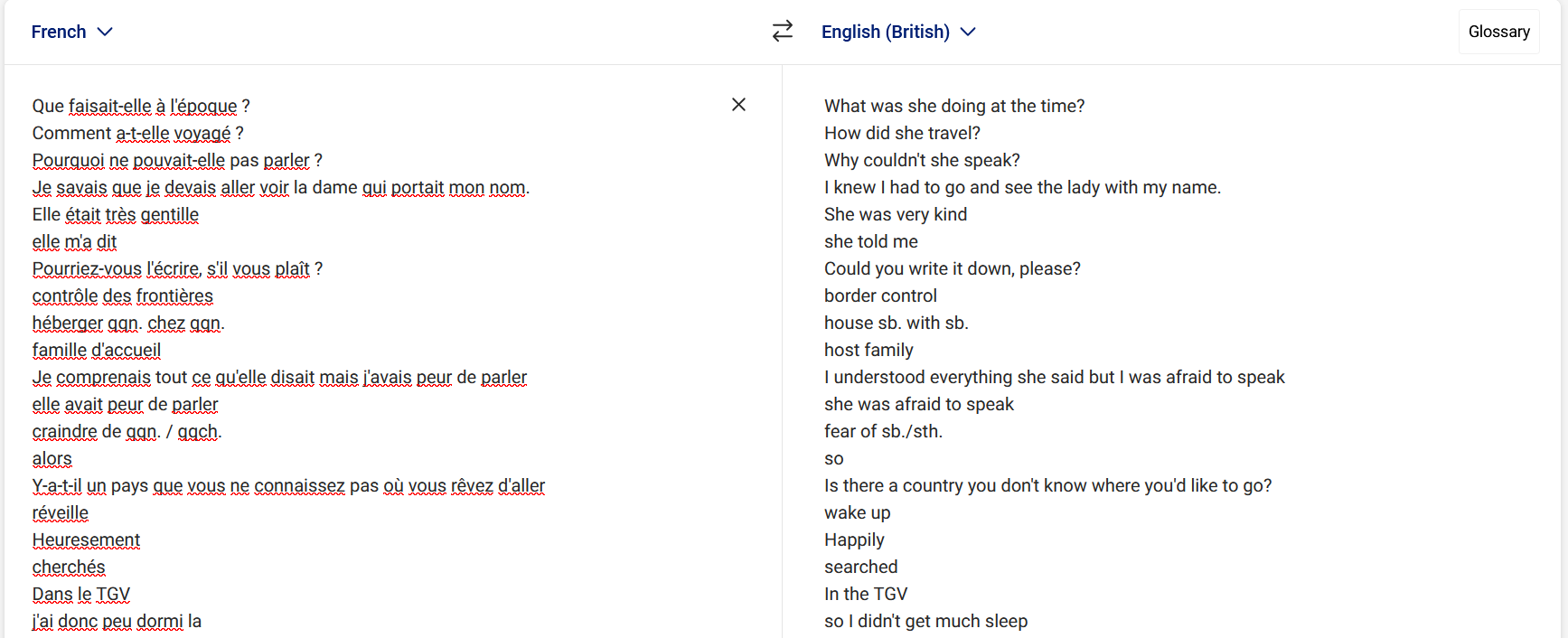
Task: Click the source line "Que faisait-elle à l'époque ?"
Action: tap(141, 107)
